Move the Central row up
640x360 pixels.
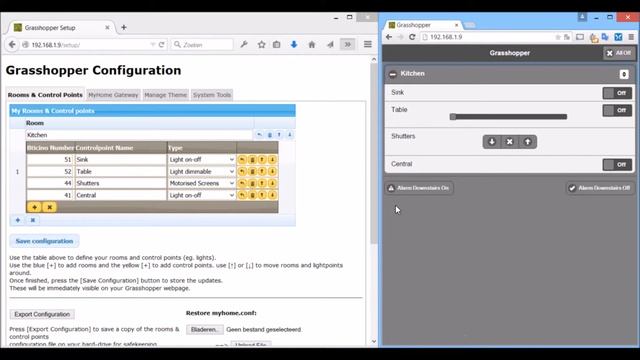262,195
